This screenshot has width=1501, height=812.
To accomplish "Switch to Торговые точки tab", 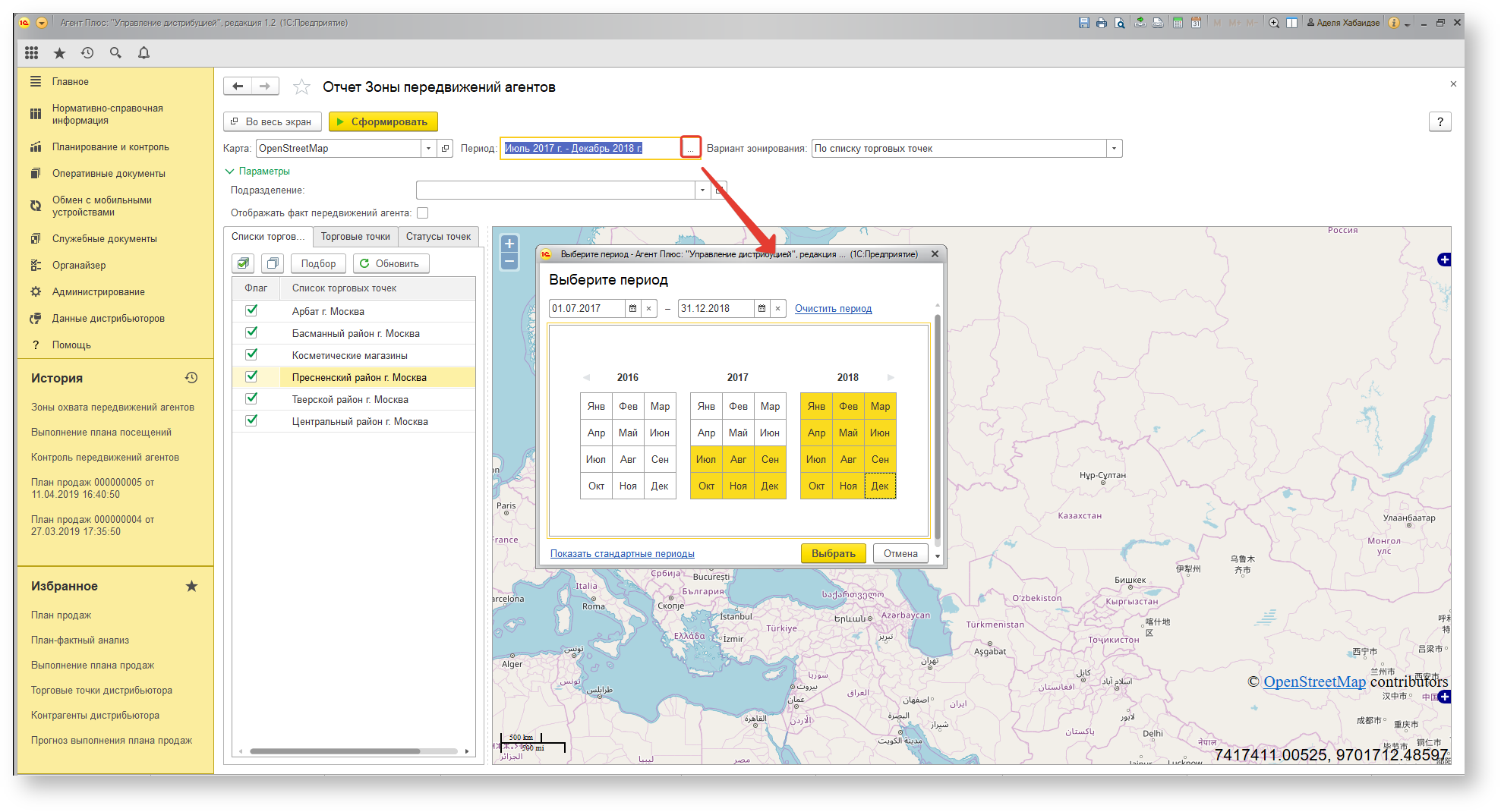I will click(x=355, y=237).
